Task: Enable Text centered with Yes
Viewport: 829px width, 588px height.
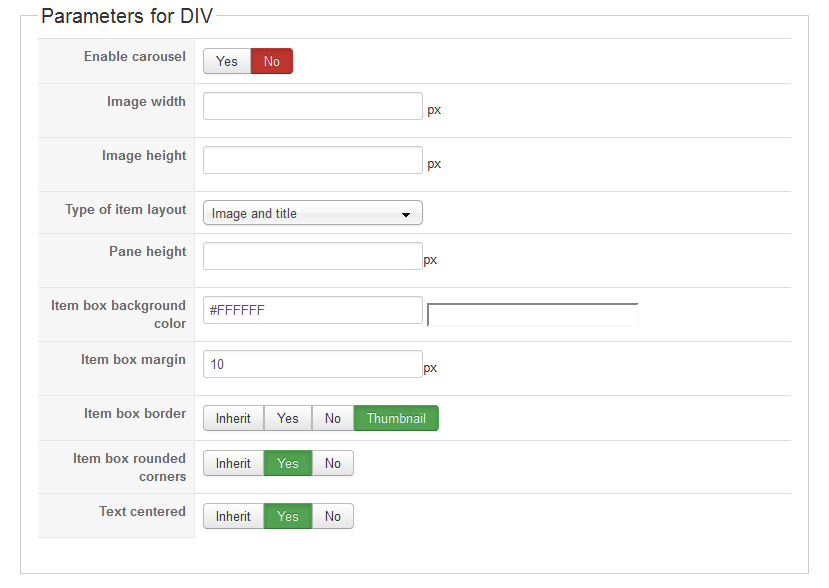Action: click(288, 516)
